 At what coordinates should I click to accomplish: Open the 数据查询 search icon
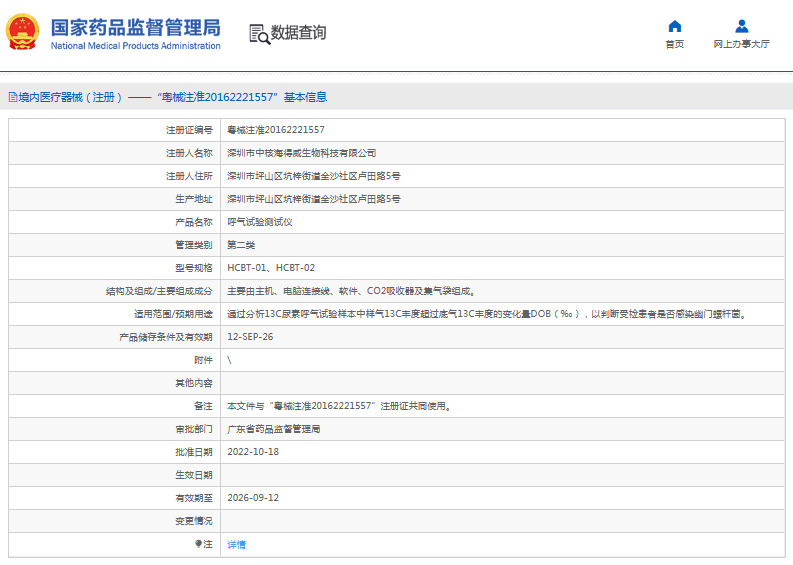(259, 34)
